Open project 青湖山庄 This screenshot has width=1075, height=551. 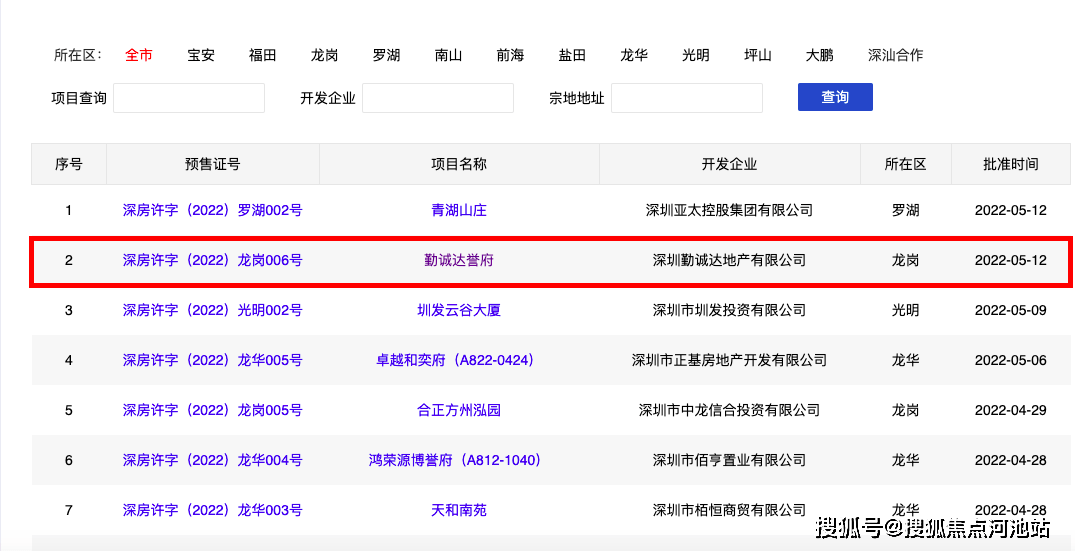tap(459, 210)
